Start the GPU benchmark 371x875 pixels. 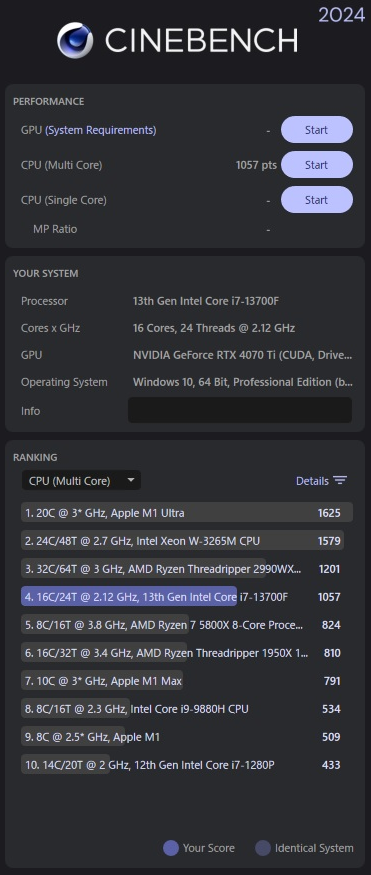316,130
